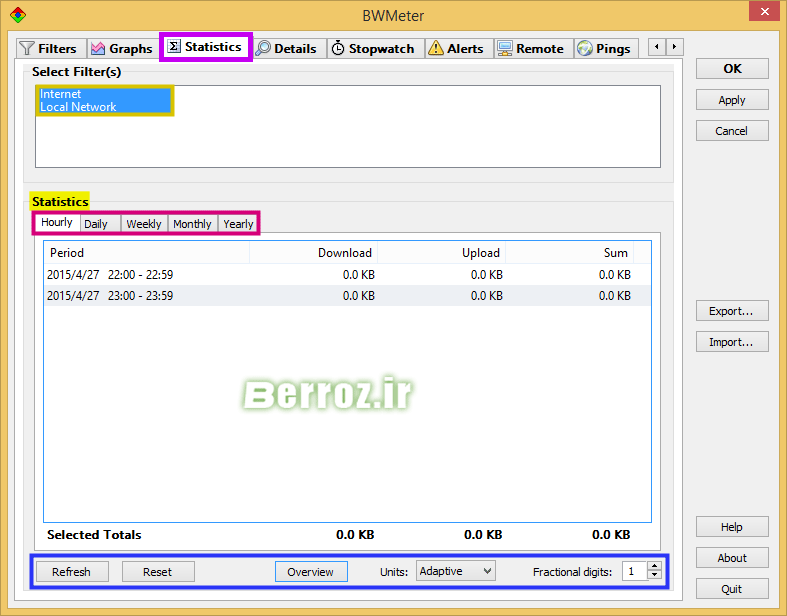Open the Filters tab with funnel icon
The width and height of the screenshot is (787, 616).
click(49, 48)
